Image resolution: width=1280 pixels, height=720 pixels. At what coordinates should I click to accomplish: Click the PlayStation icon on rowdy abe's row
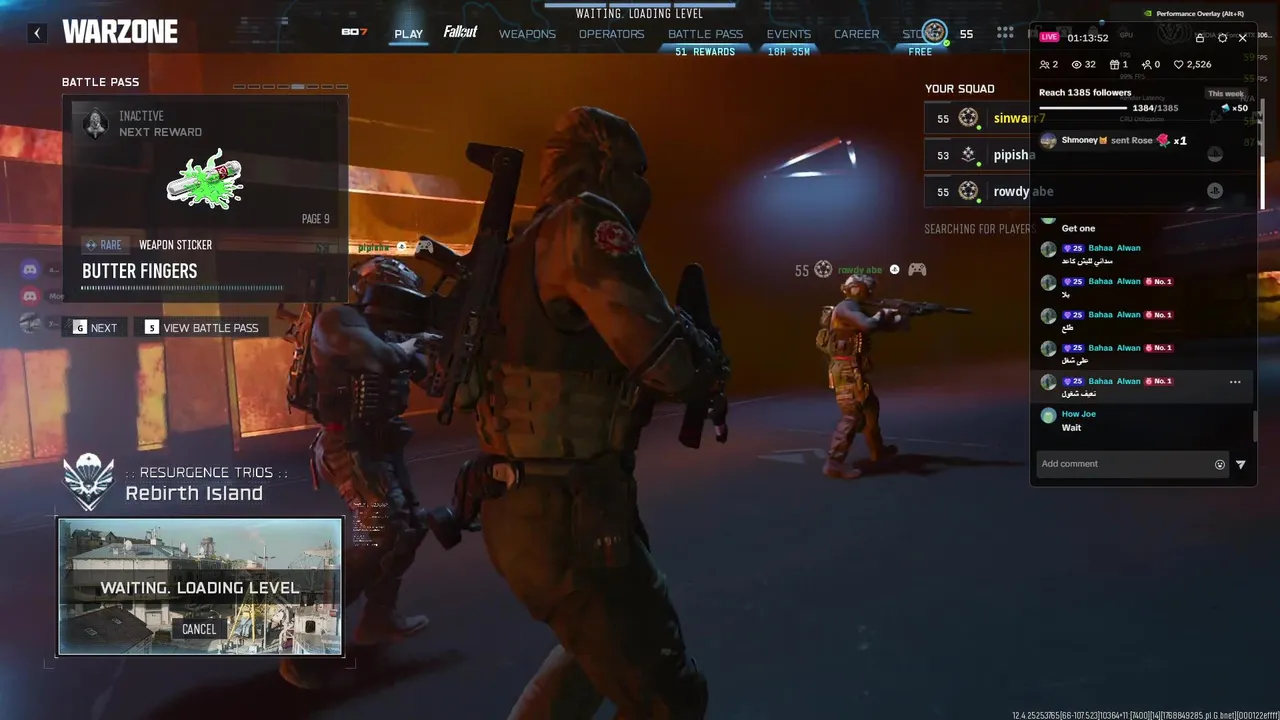pyautogui.click(x=1215, y=191)
